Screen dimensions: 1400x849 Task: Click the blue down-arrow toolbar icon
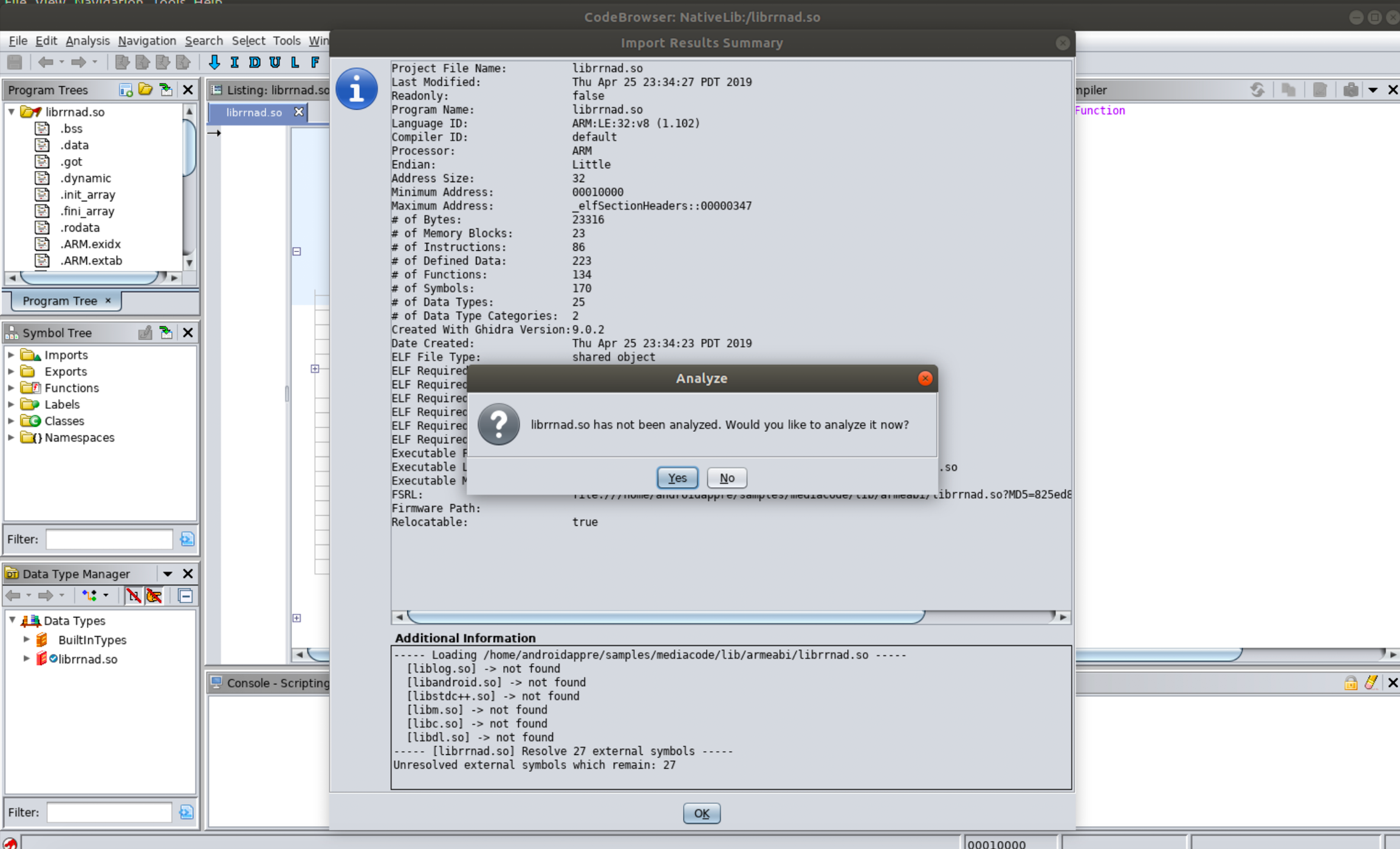coord(214,62)
